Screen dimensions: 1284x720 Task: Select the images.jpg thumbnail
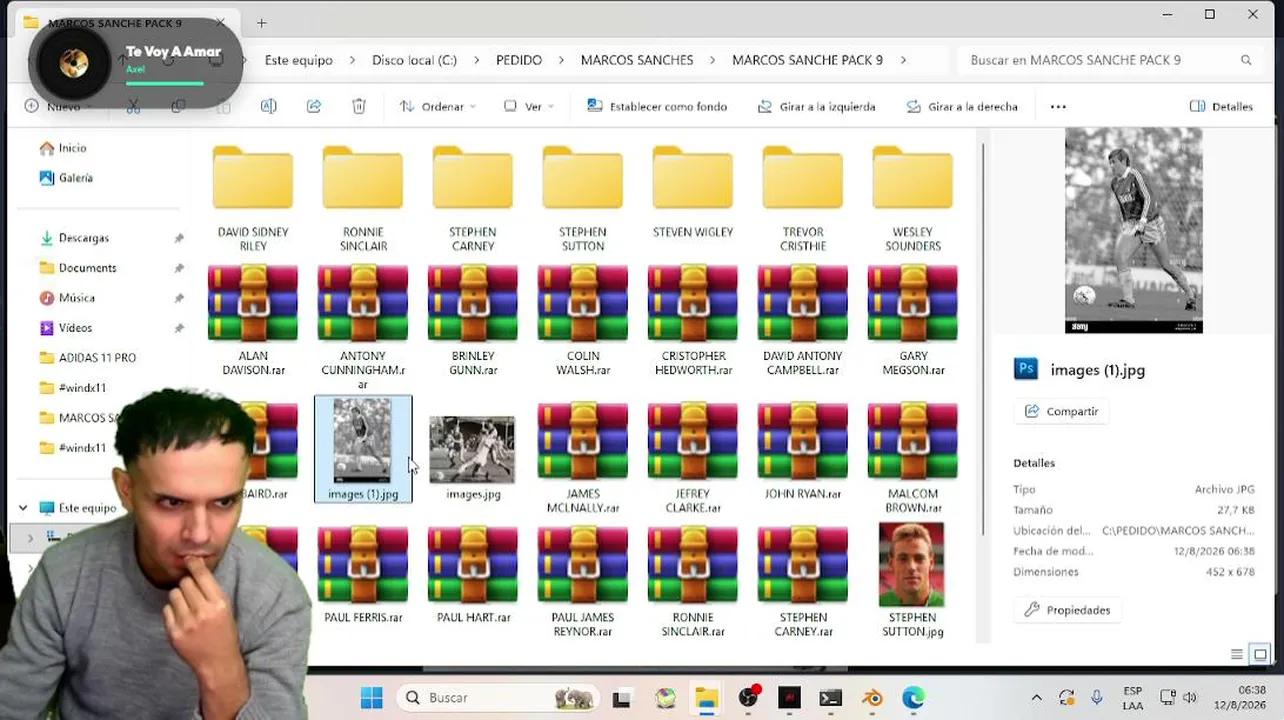click(473, 452)
